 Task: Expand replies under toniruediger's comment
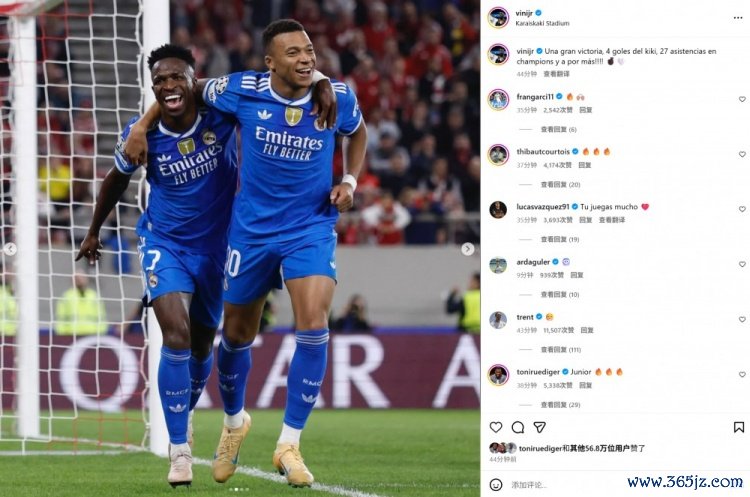tap(560, 405)
